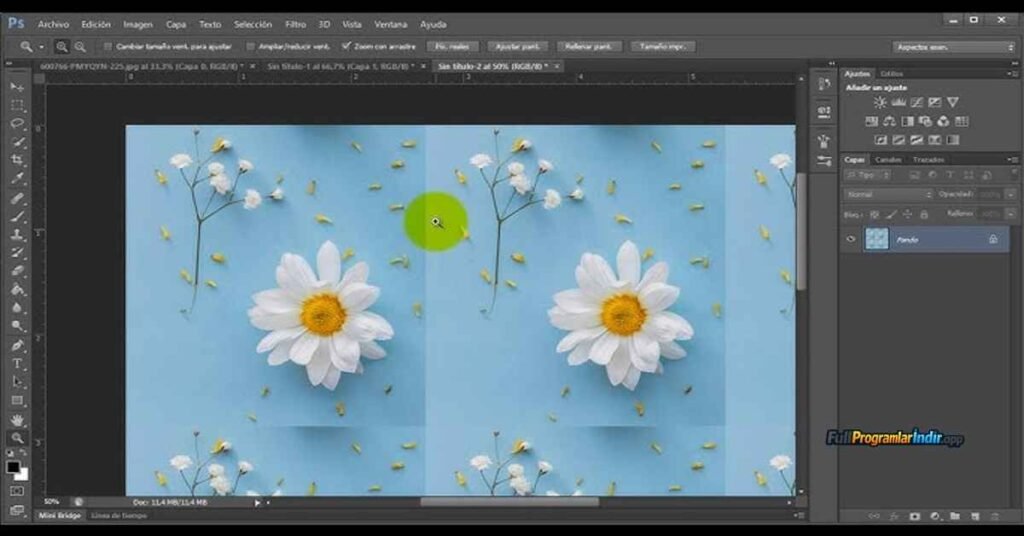Add a Brightness/Contrast adjustment

880,102
